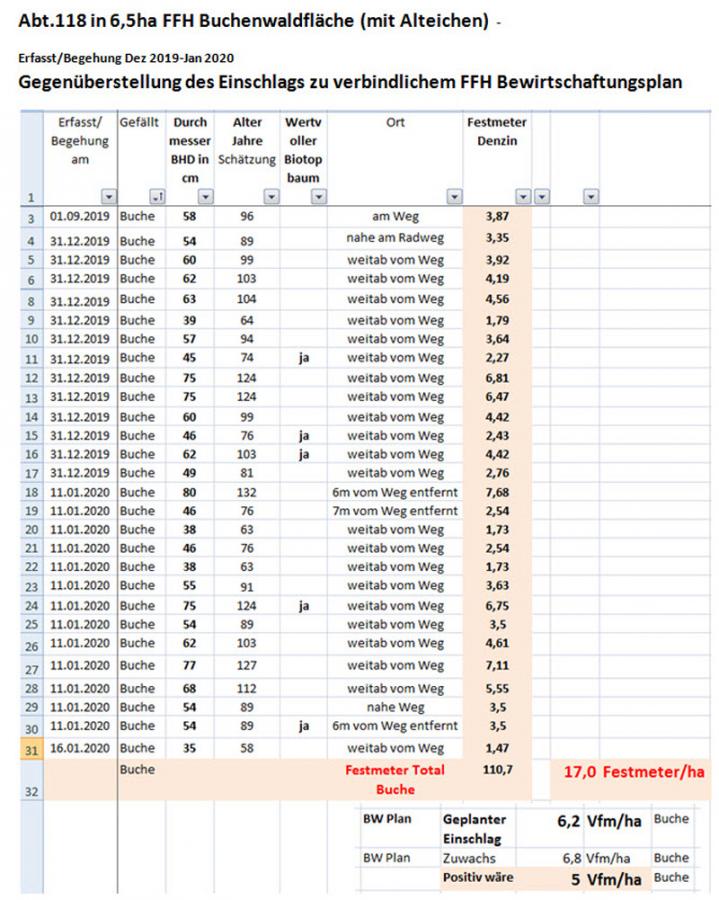Expand the Ort column filter dropdown

click(x=454, y=197)
